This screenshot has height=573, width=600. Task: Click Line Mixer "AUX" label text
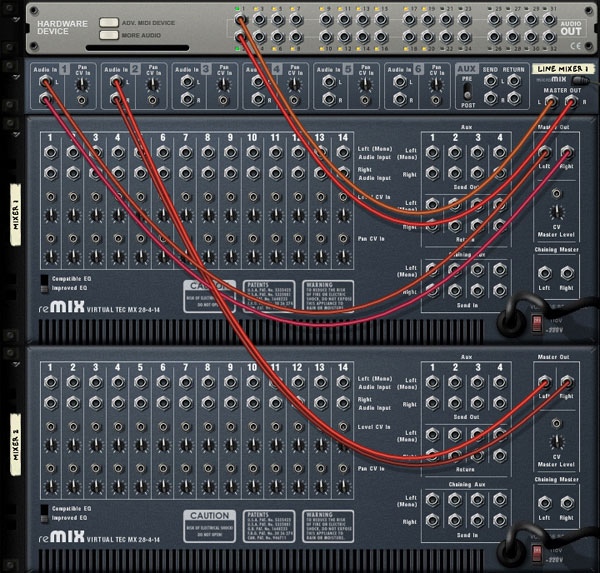pyautogui.click(x=467, y=69)
